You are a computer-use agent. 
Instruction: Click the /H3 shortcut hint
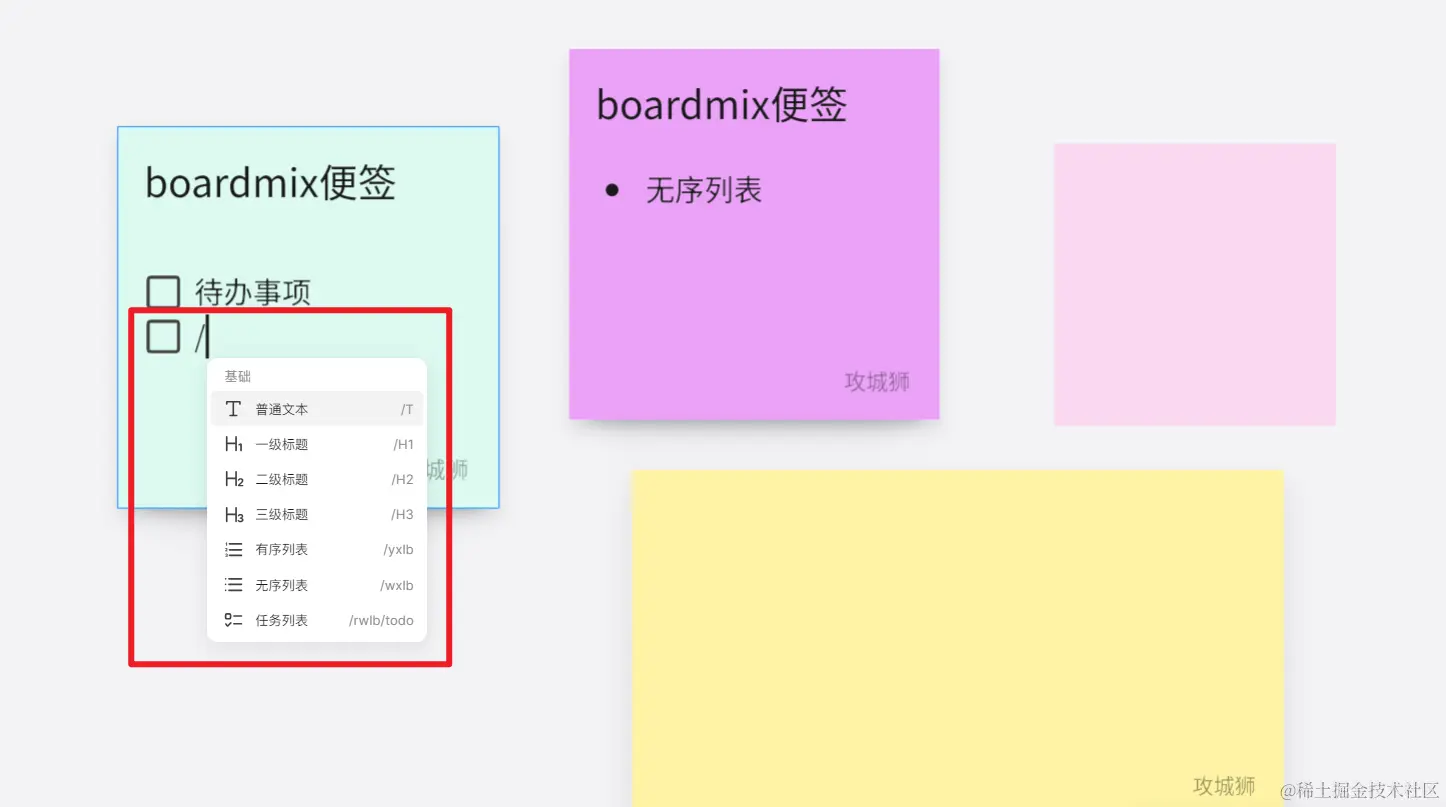402,514
